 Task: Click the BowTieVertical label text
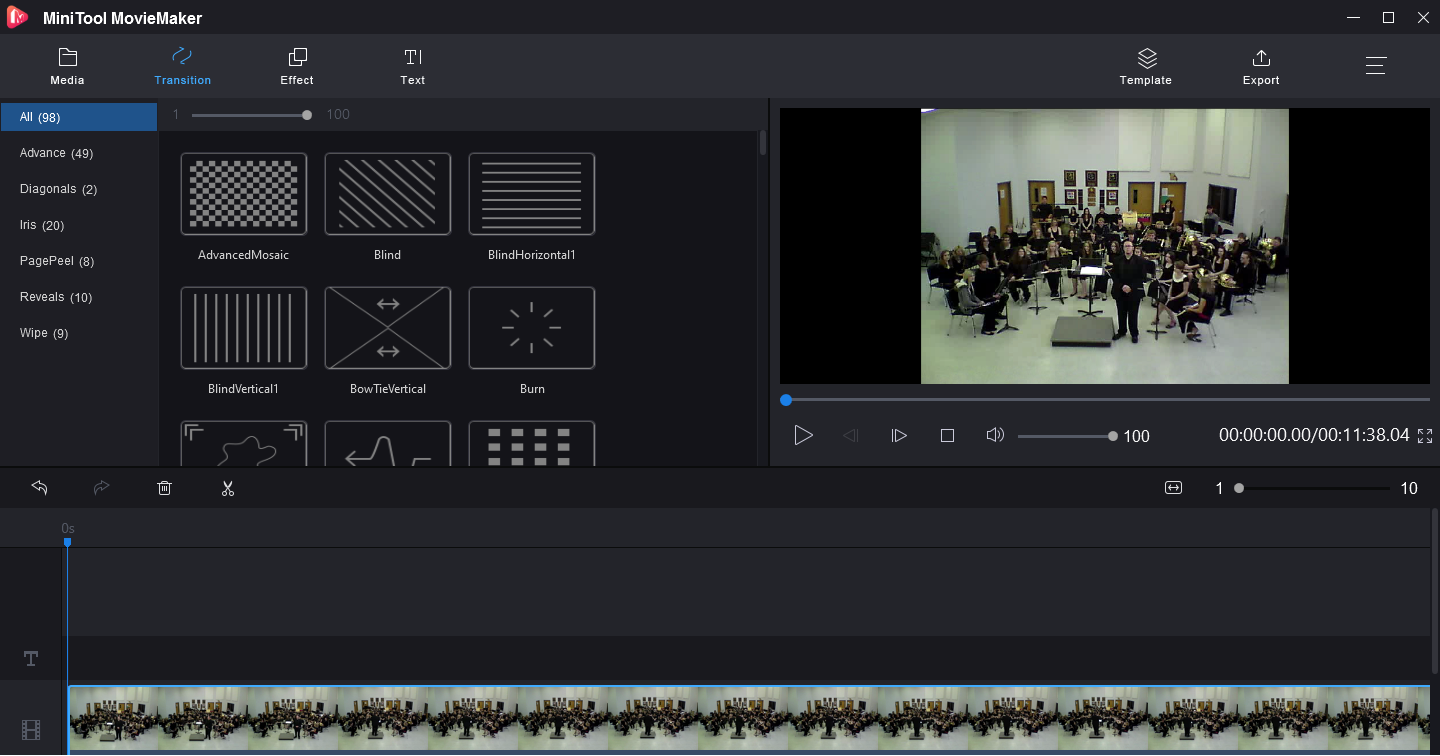coord(388,389)
